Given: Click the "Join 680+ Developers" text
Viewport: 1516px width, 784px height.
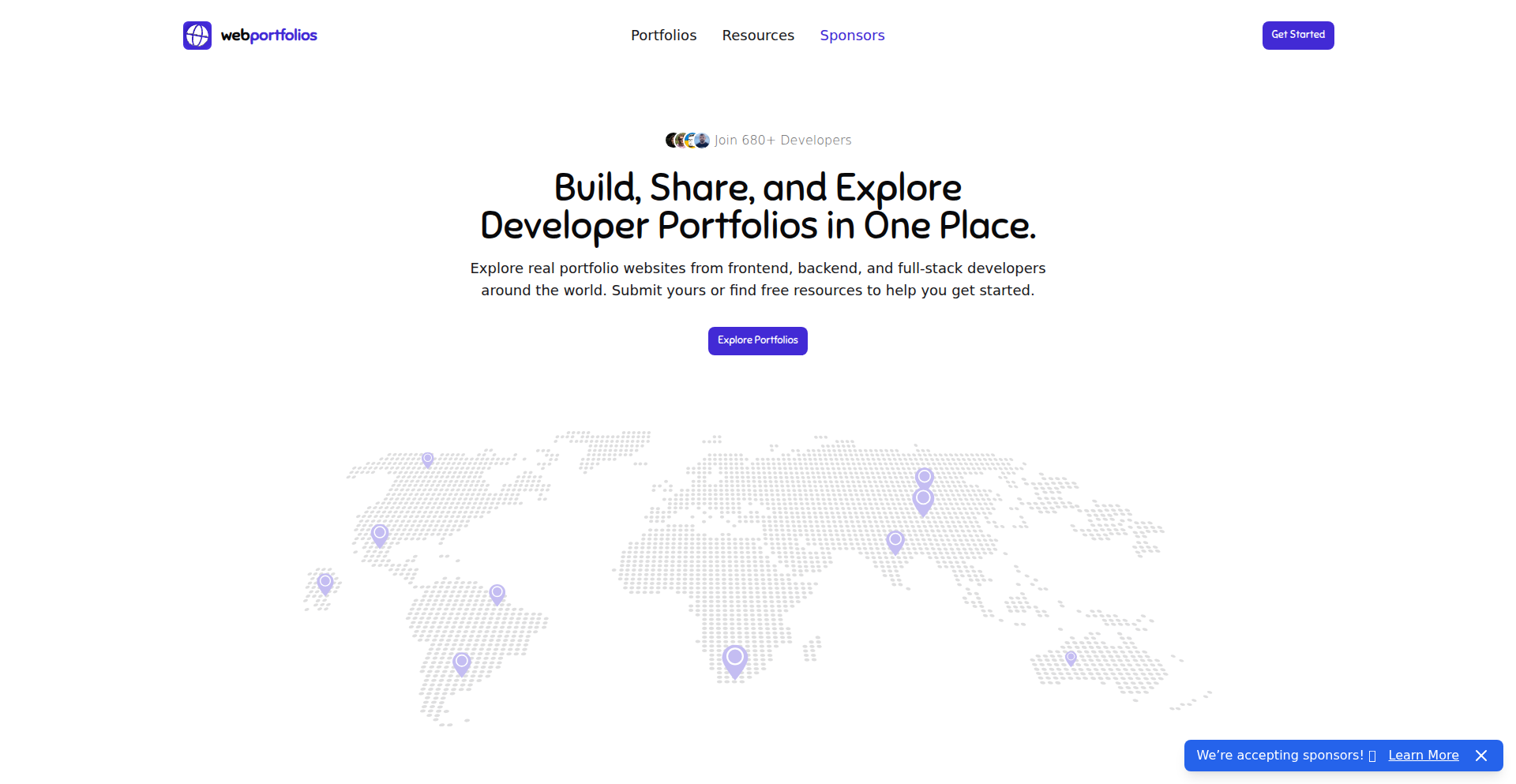Looking at the screenshot, I should (x=783, y=141).
